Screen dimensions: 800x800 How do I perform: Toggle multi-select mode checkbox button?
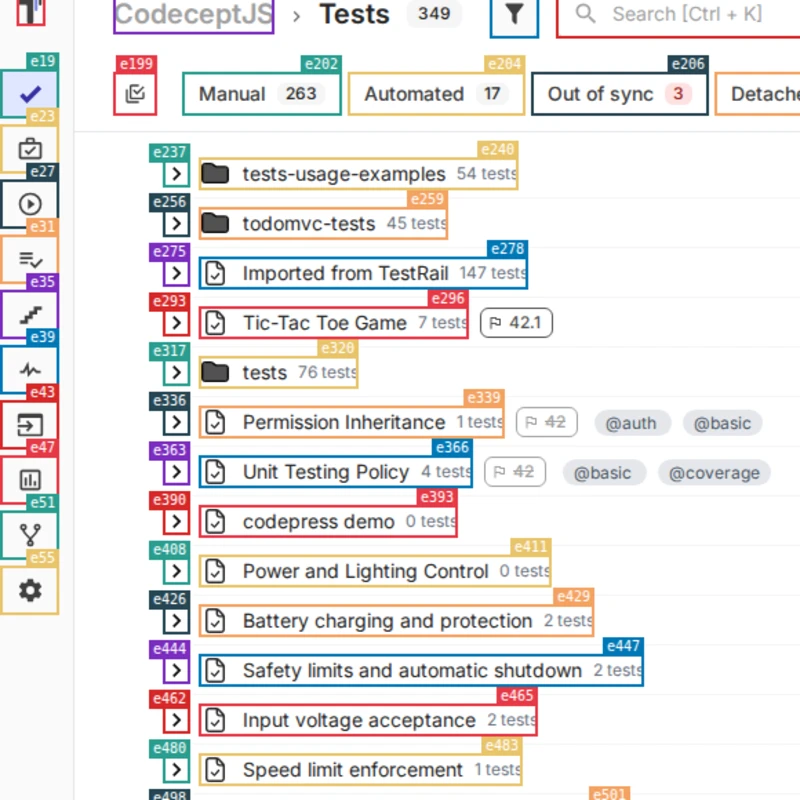click(x=135, y=94)
